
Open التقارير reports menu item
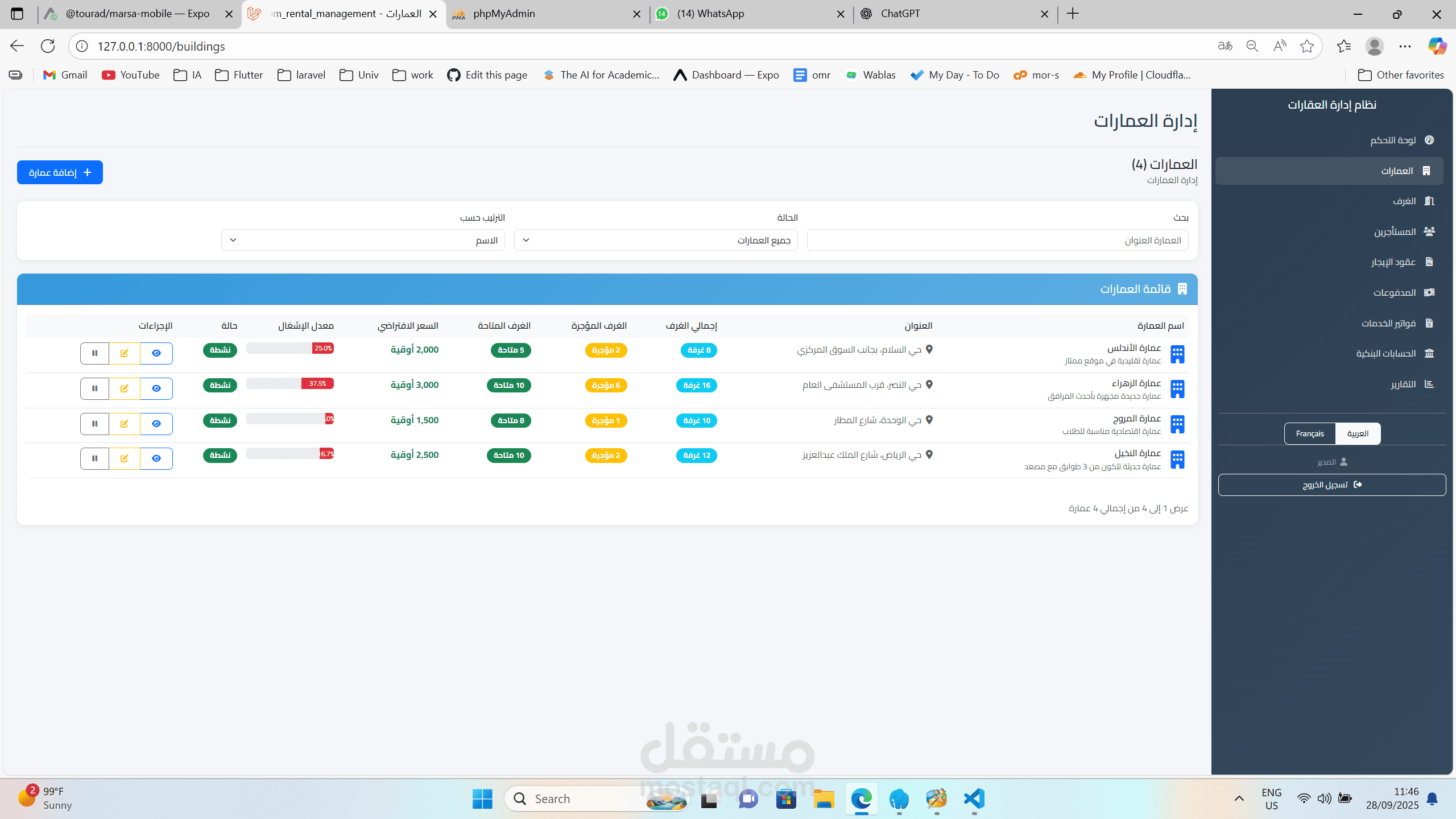tap(1403, 384)
